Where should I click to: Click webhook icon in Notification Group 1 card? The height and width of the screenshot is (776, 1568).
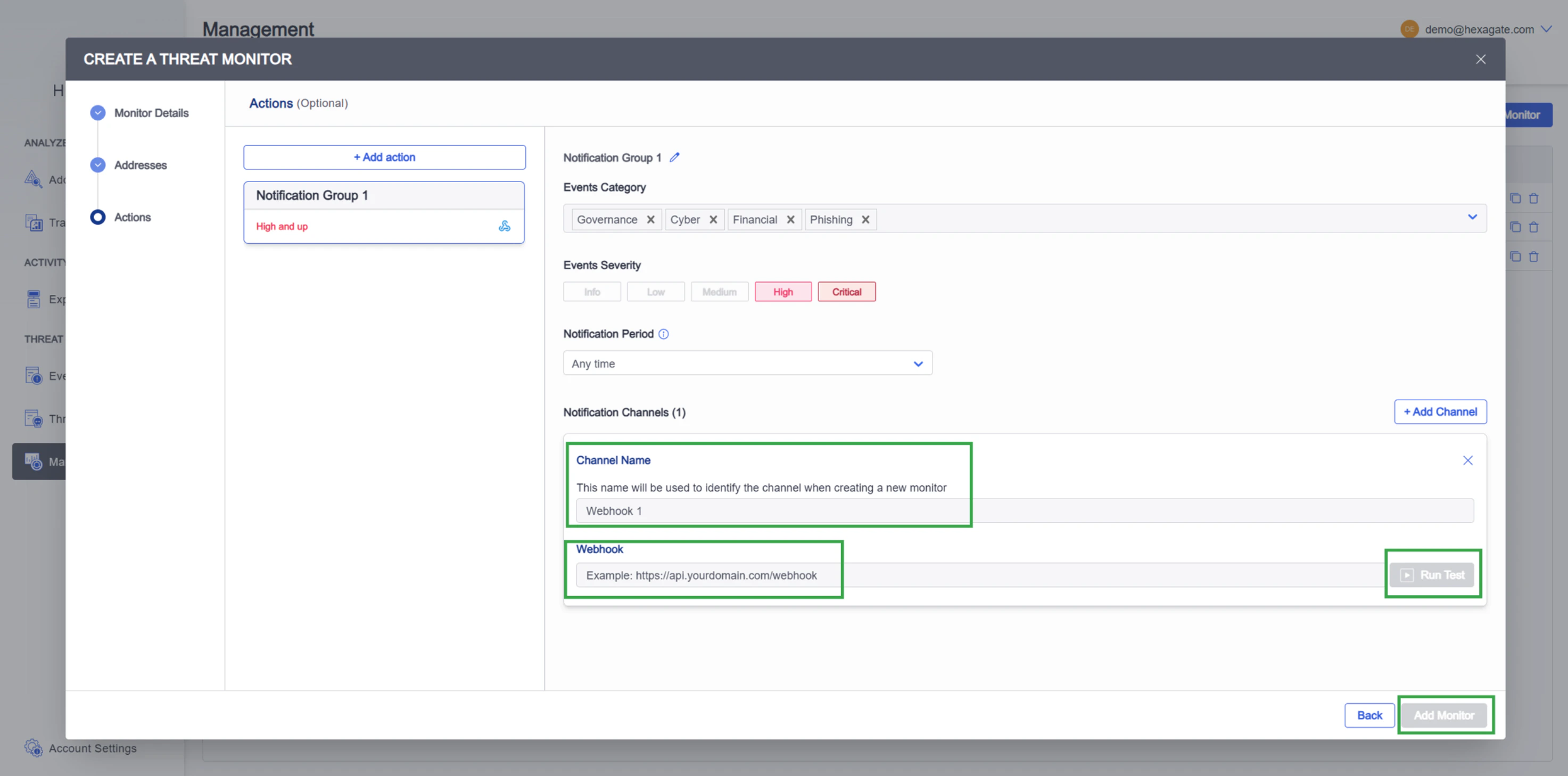pos(504,226)
